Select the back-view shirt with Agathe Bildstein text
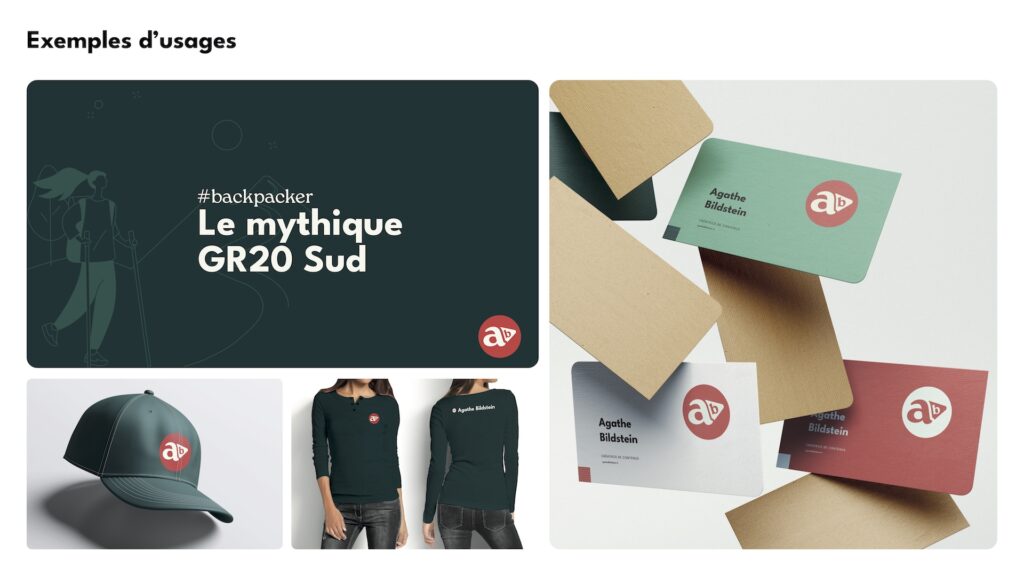1024x576 pixels. pyautogui.click(x=472, y=464)
